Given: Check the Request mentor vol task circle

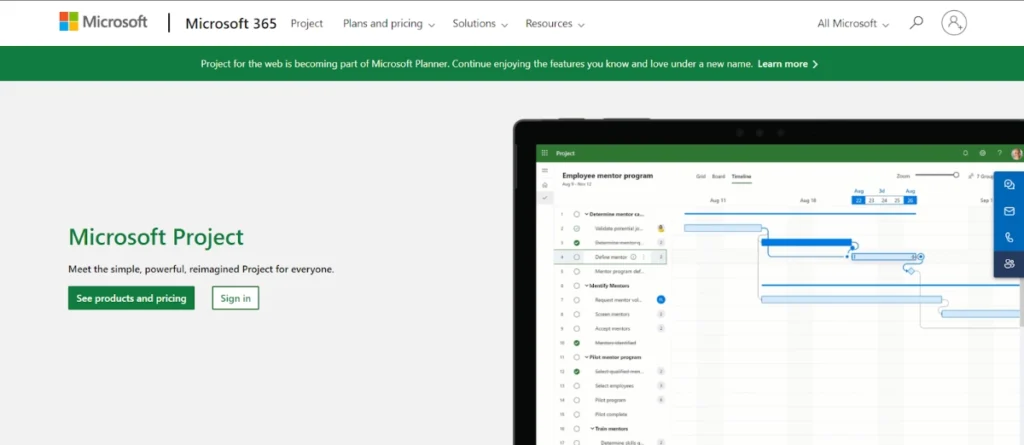Looking at the screenshot, I should (x=577, y=300).
